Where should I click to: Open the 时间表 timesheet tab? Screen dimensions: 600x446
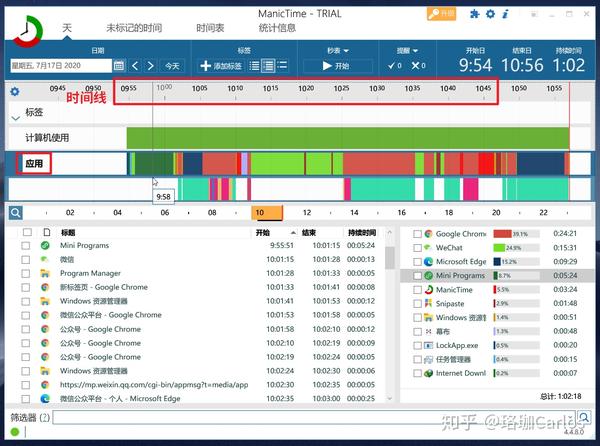coord(210,28)
